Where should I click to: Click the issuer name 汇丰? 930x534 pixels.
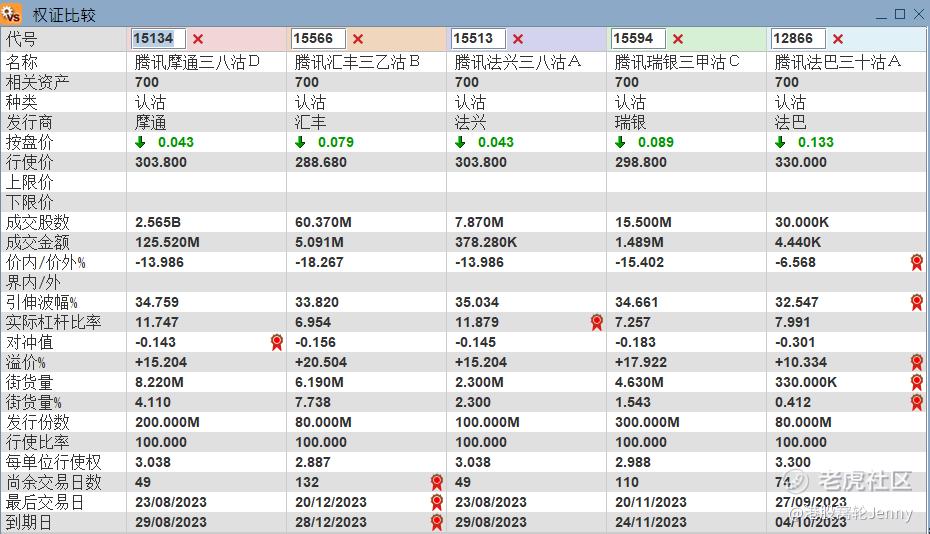[311, 122]
